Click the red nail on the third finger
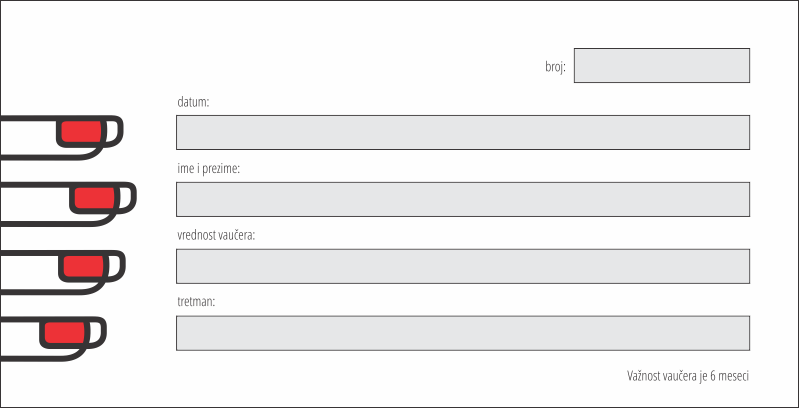 pyautogui.click(x=83, y=266)
